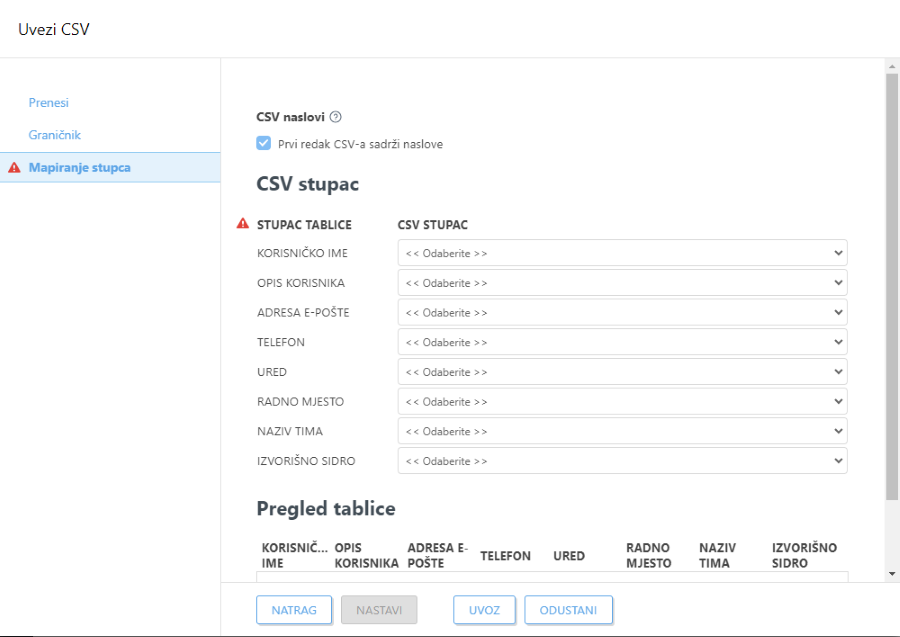The height and width of the screenshot is (637, 900).
Task: Go to the Prenesi step
Action: [x=48, y=102]
